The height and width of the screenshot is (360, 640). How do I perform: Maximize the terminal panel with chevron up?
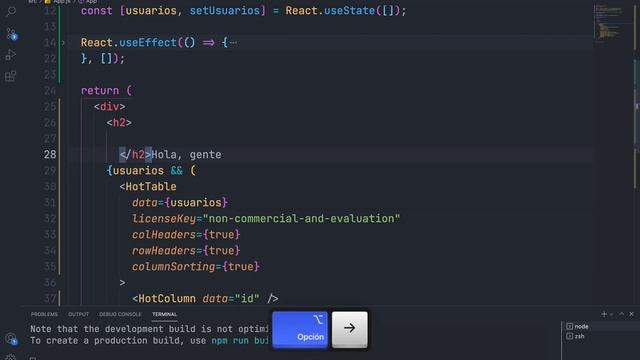622,314
